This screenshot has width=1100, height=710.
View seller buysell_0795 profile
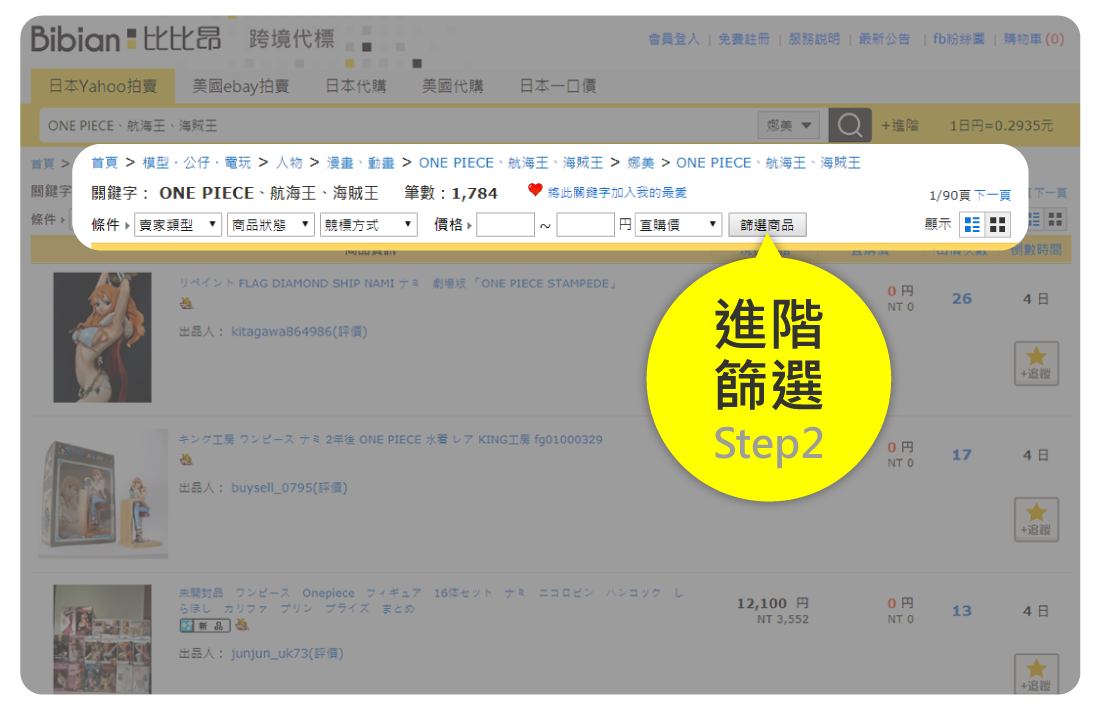(x=289, y=488)
